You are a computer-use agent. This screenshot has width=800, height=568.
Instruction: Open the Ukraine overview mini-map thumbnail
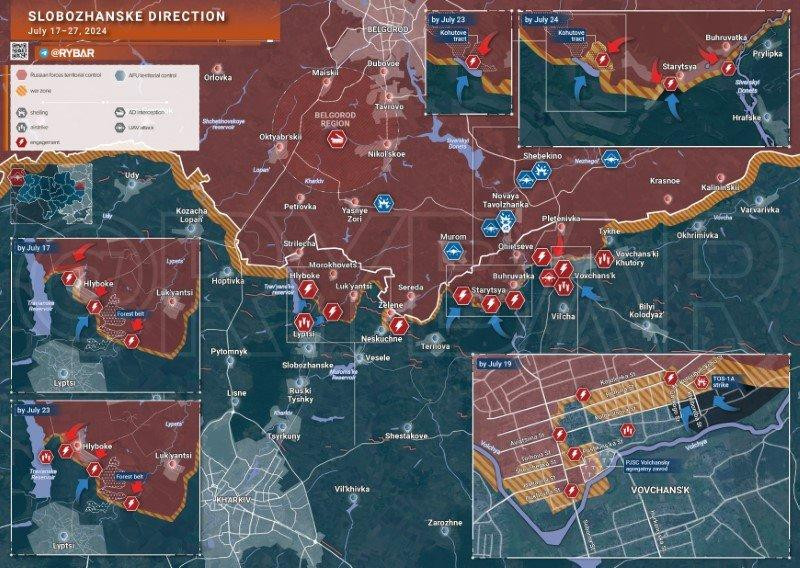click(51, 194)
